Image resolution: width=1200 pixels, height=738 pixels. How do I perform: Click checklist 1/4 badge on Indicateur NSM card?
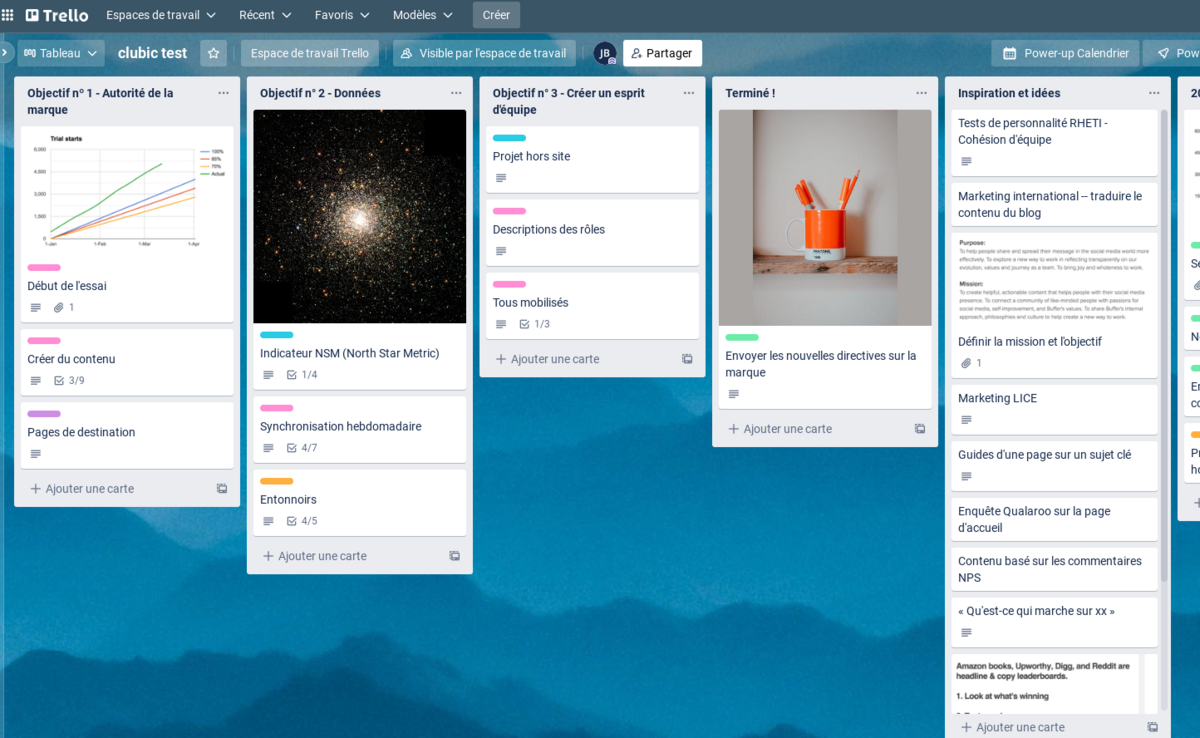(302, 375)
